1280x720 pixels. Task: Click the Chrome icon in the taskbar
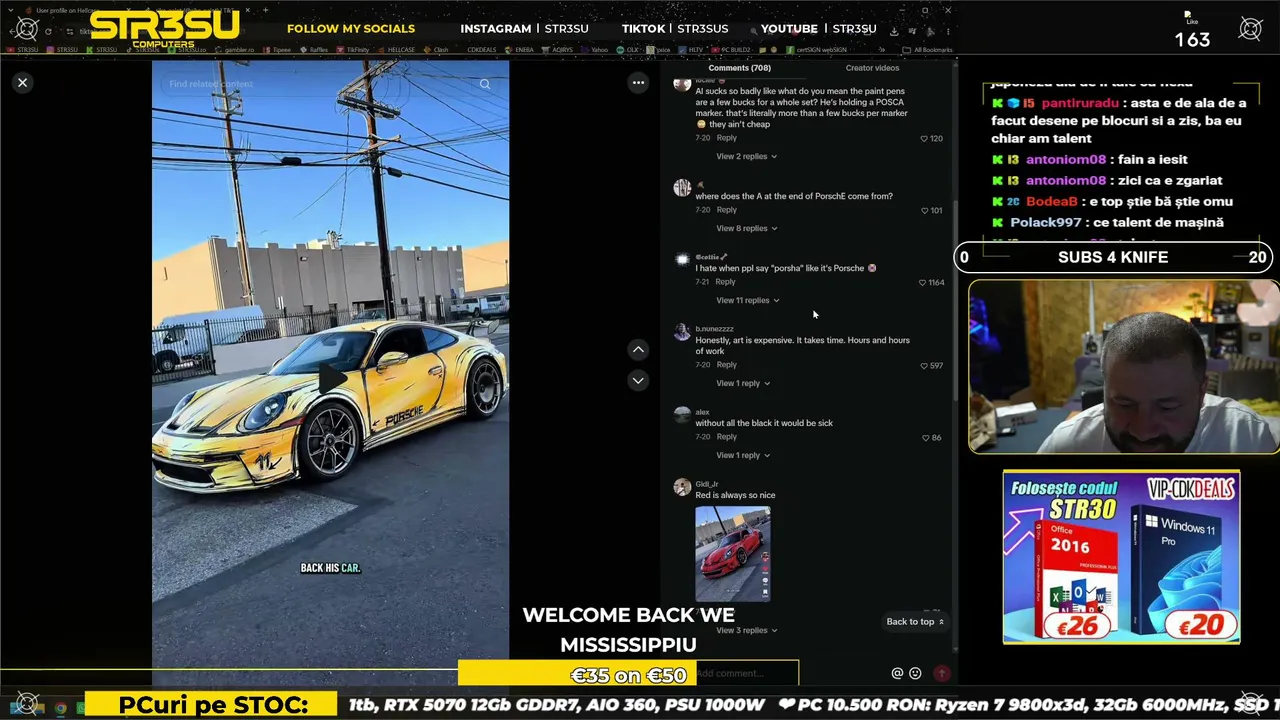(x=61, y=708)
